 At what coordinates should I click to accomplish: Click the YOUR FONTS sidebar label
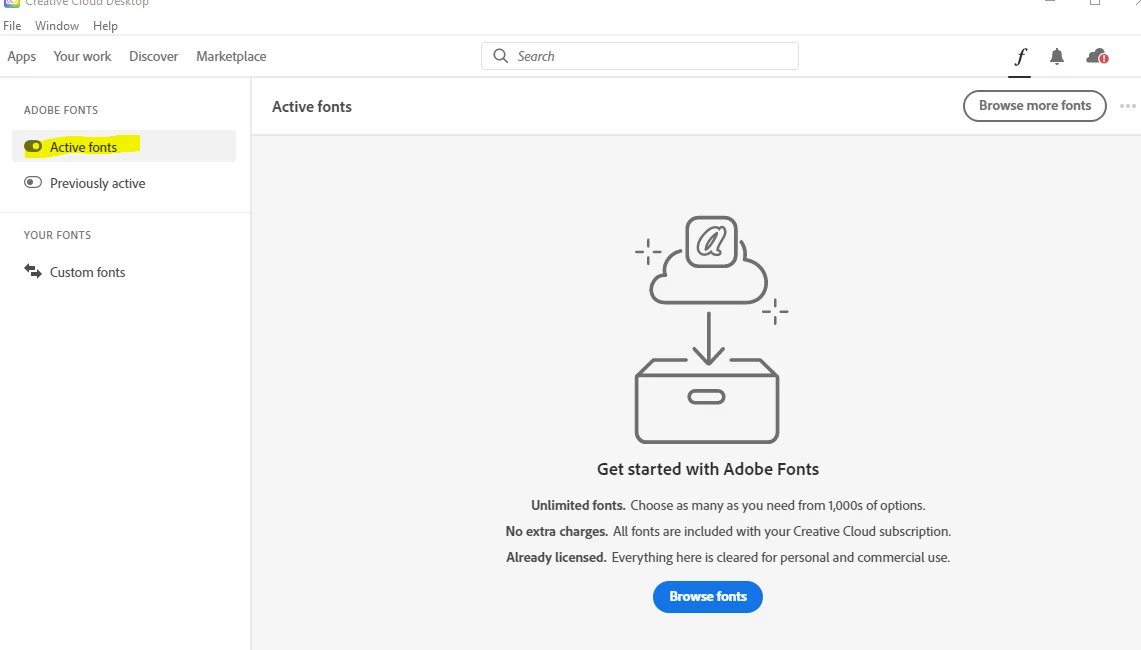(x=57, y=235)
